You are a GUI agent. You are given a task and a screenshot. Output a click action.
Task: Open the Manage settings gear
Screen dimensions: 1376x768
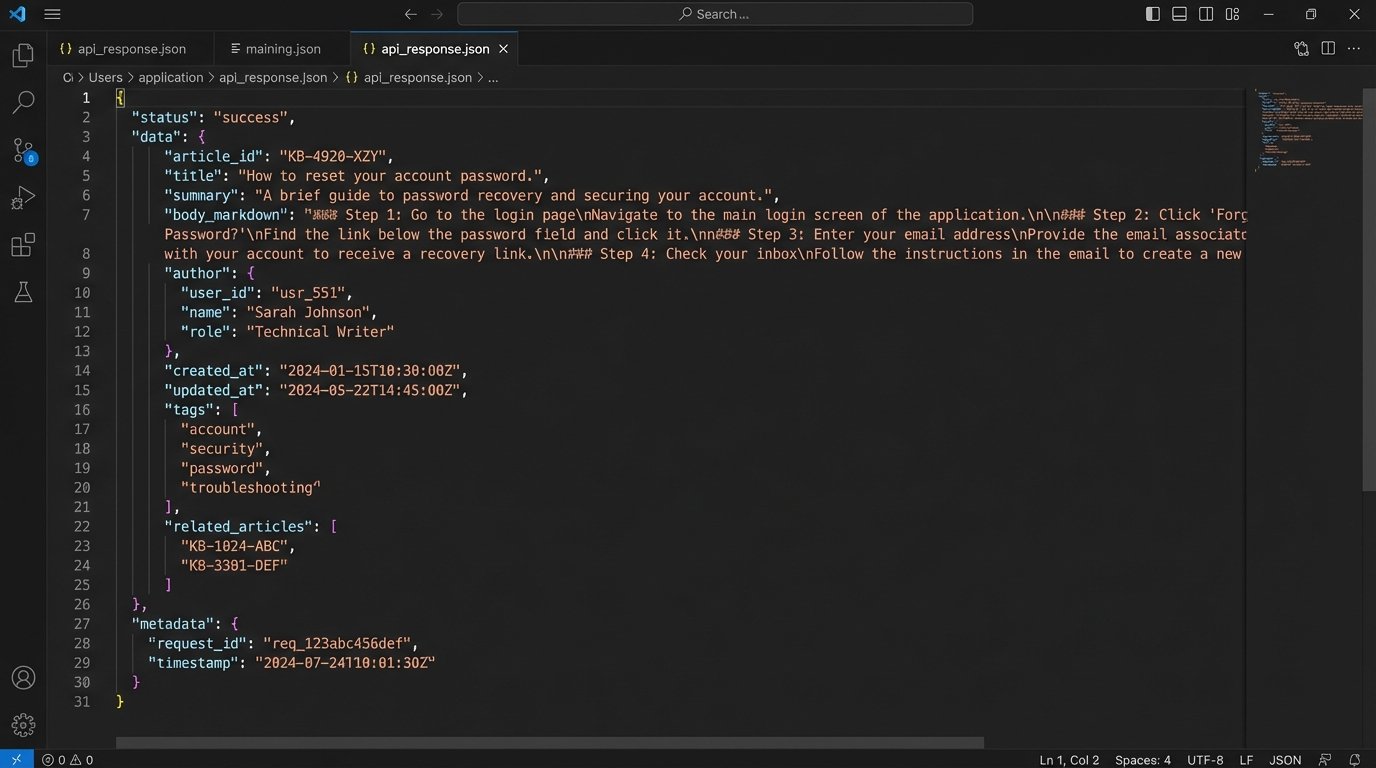(22, 724)
